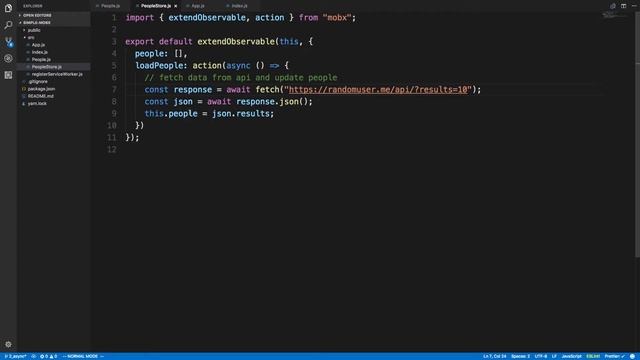Click 'json.results' on line 9

242,113
